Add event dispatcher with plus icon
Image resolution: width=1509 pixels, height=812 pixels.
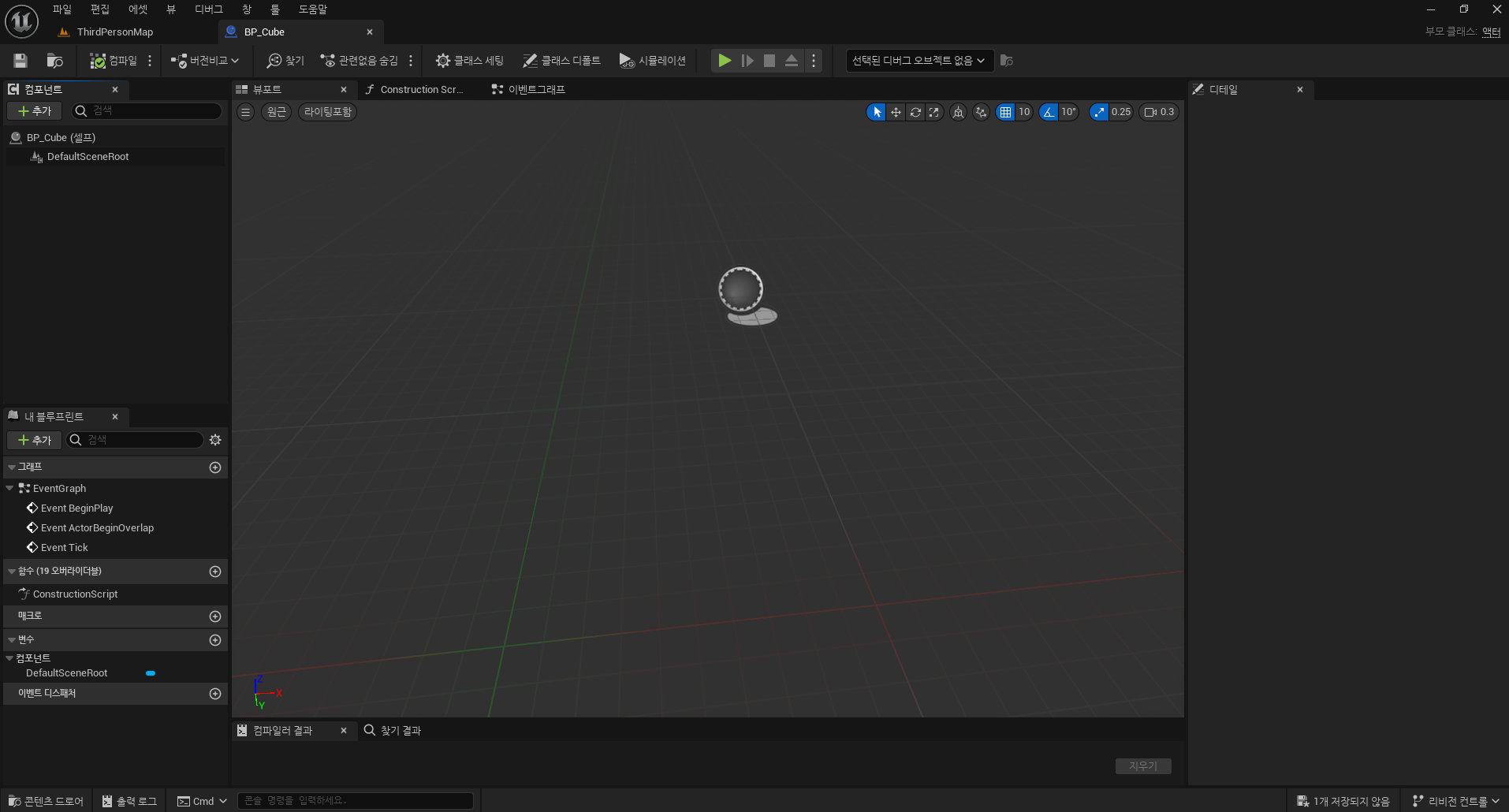pyautogui.click(x=215, y=694)
